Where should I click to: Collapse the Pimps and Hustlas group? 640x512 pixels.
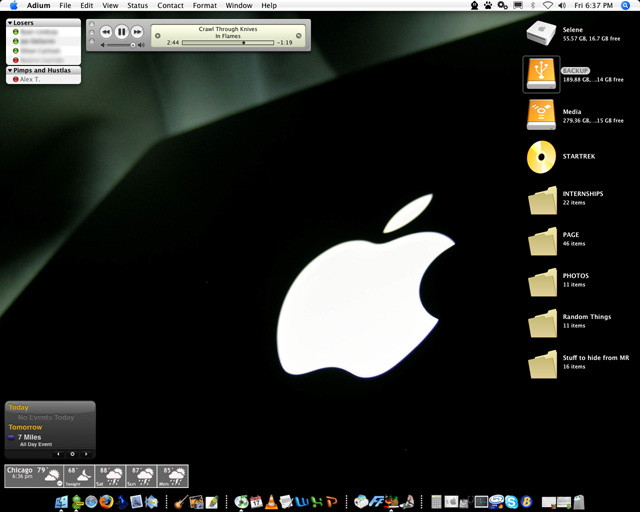click(x=10, y=70)
